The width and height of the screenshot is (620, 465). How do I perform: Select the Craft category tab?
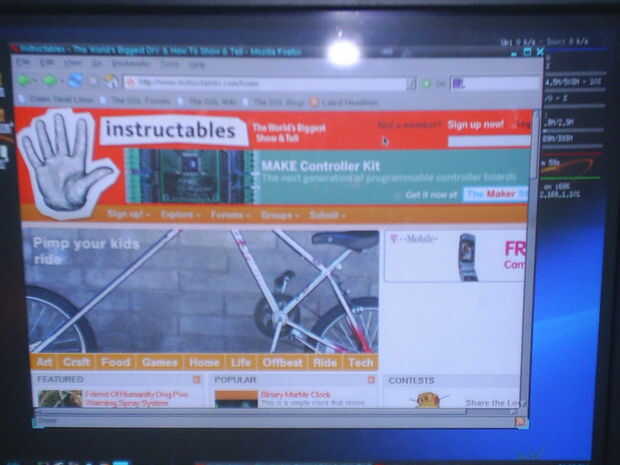point(76,362)
